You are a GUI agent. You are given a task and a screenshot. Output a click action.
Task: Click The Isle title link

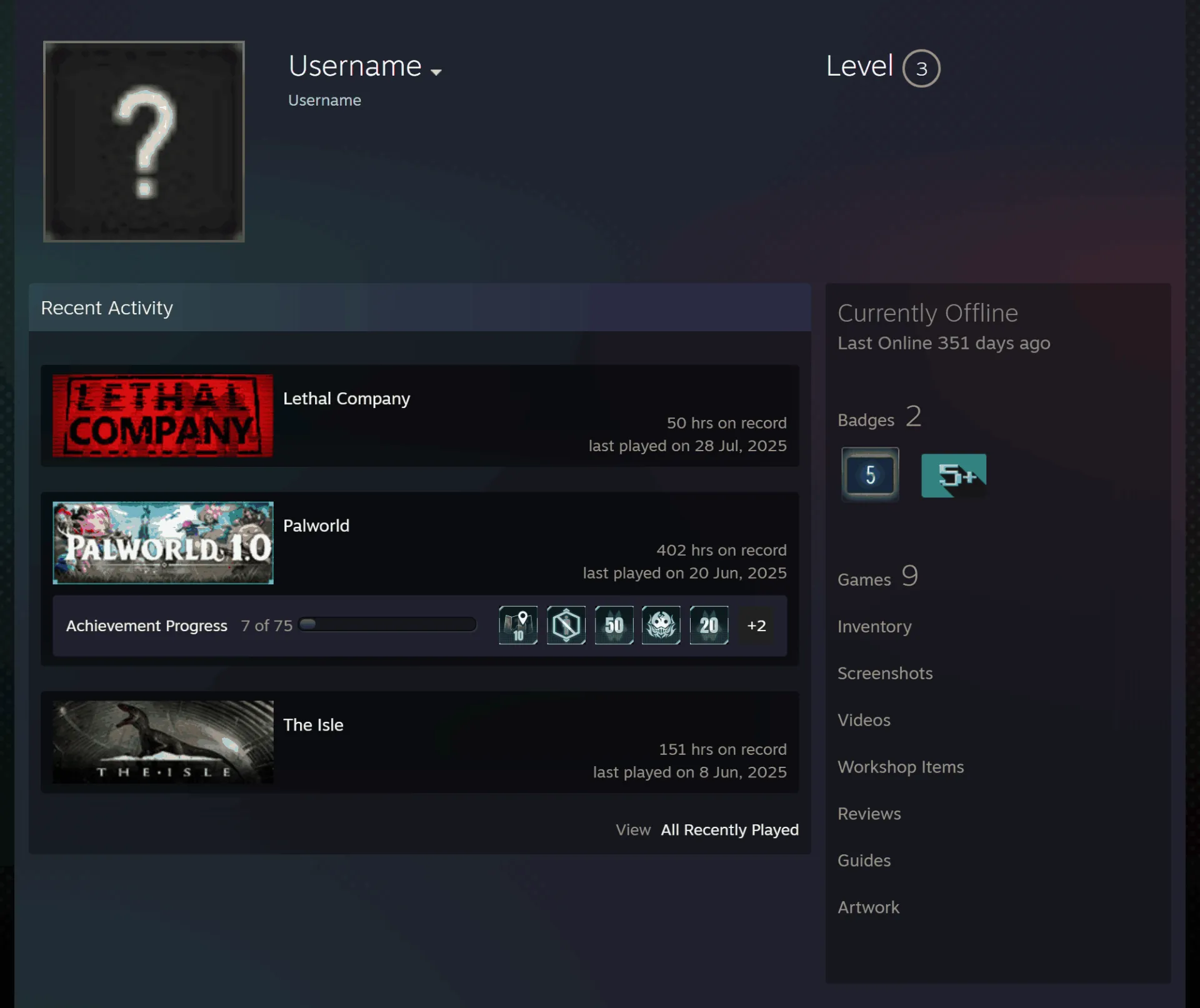tap(313, 725)
